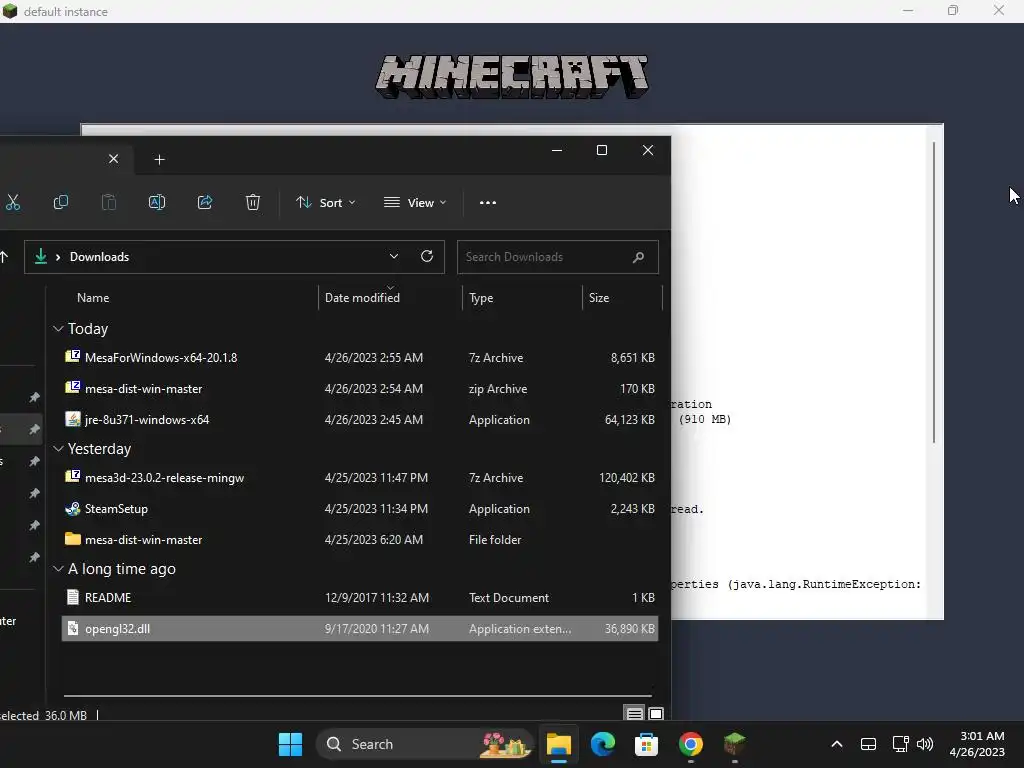Select the mesa-dist-win-master zip Archive

click(x=360, y=389)
